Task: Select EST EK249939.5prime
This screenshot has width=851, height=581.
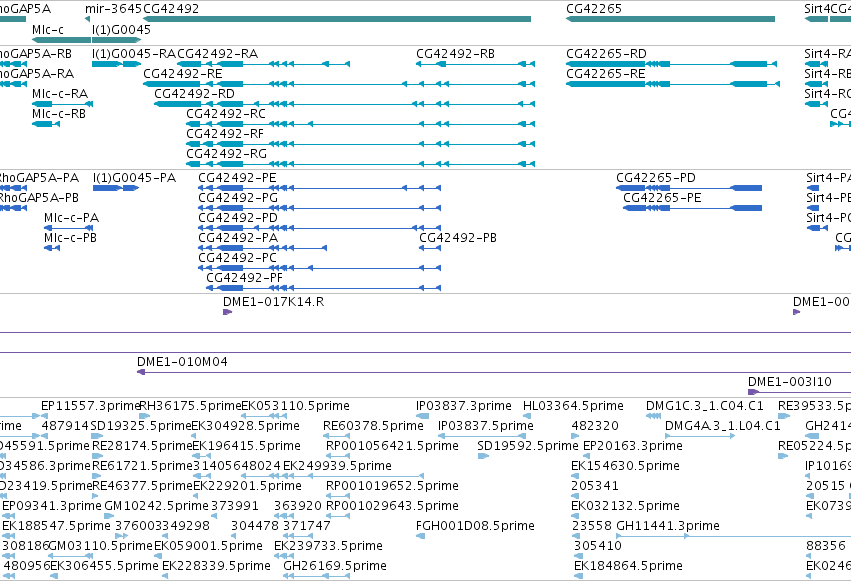Action: pos(337,467)
